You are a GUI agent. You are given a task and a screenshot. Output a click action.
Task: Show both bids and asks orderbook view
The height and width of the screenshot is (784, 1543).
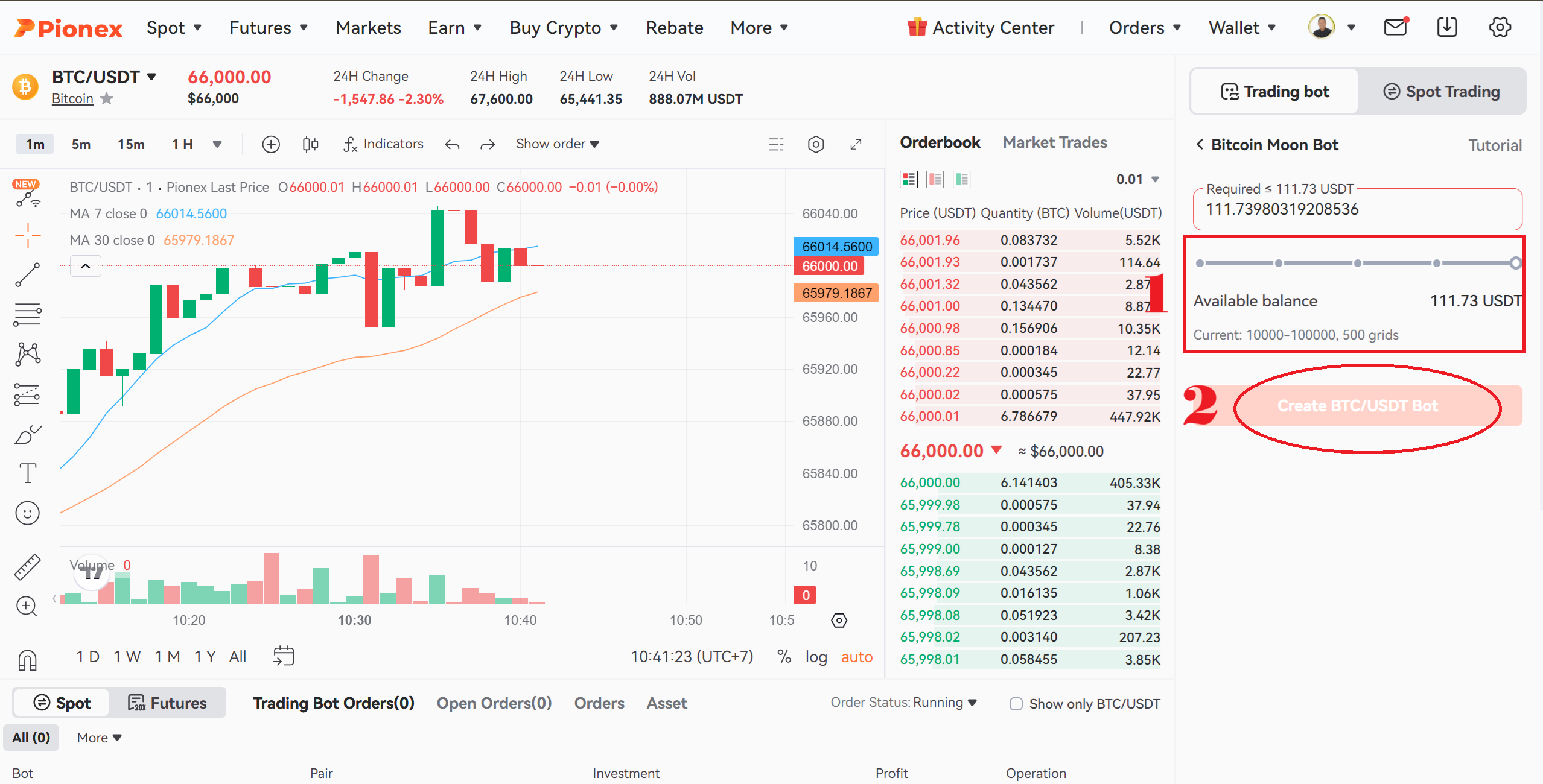(909, 179)
